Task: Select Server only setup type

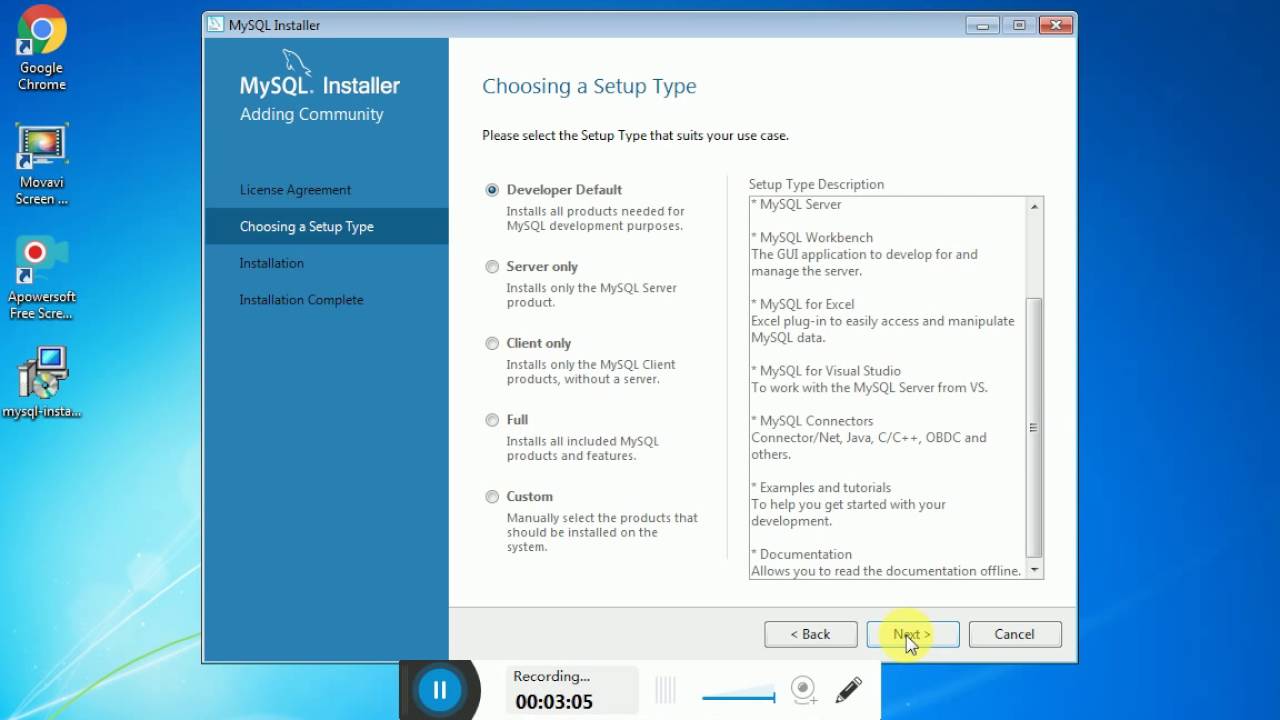Action: pyautogui.click(x=492, y=267)
